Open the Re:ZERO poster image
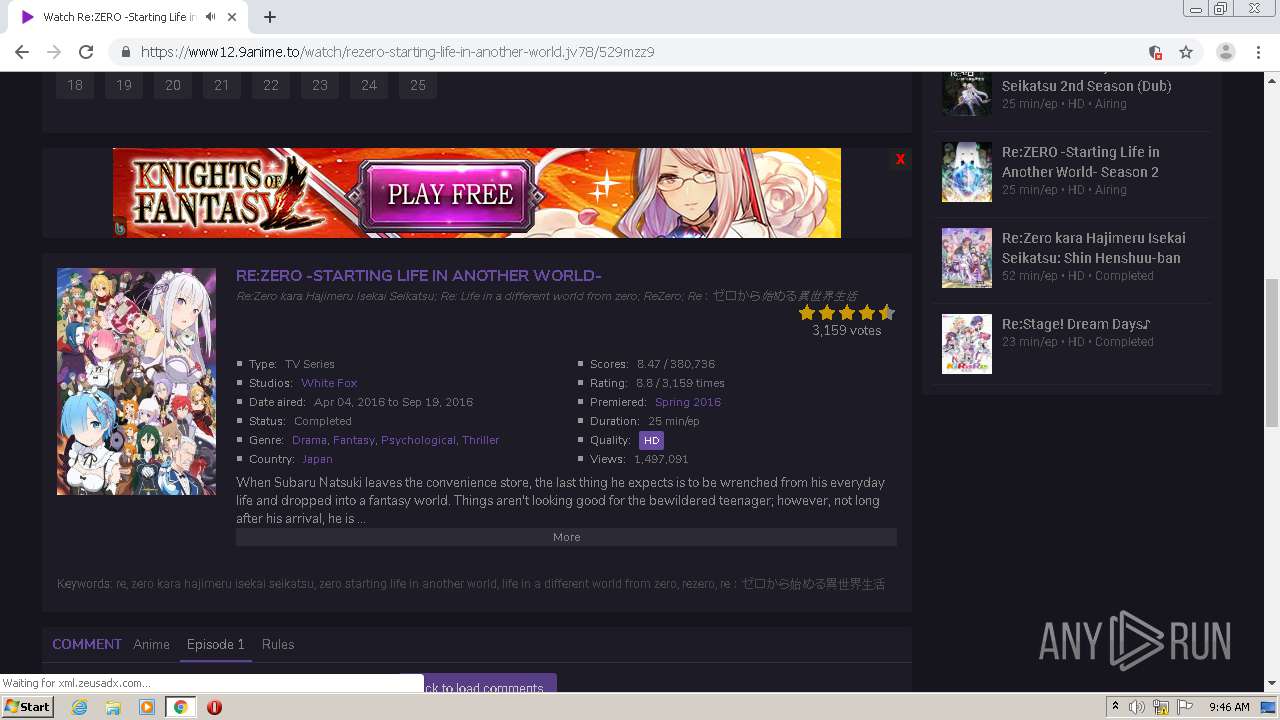Image resolution: width=1280 pixels, height=720 pixels. coord(136,381)
